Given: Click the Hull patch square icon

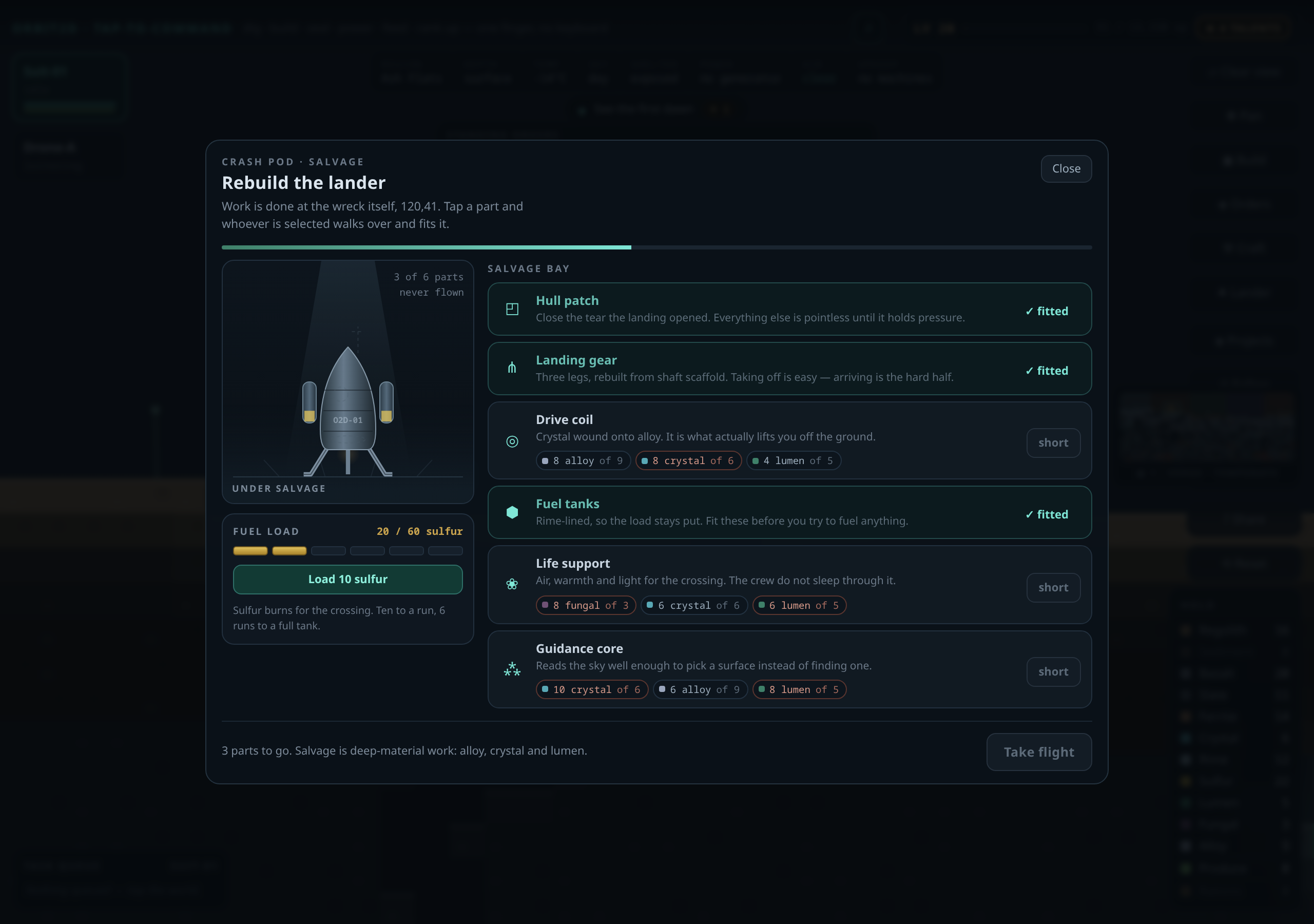Looking at the screenshot, I should click(512, 309).
